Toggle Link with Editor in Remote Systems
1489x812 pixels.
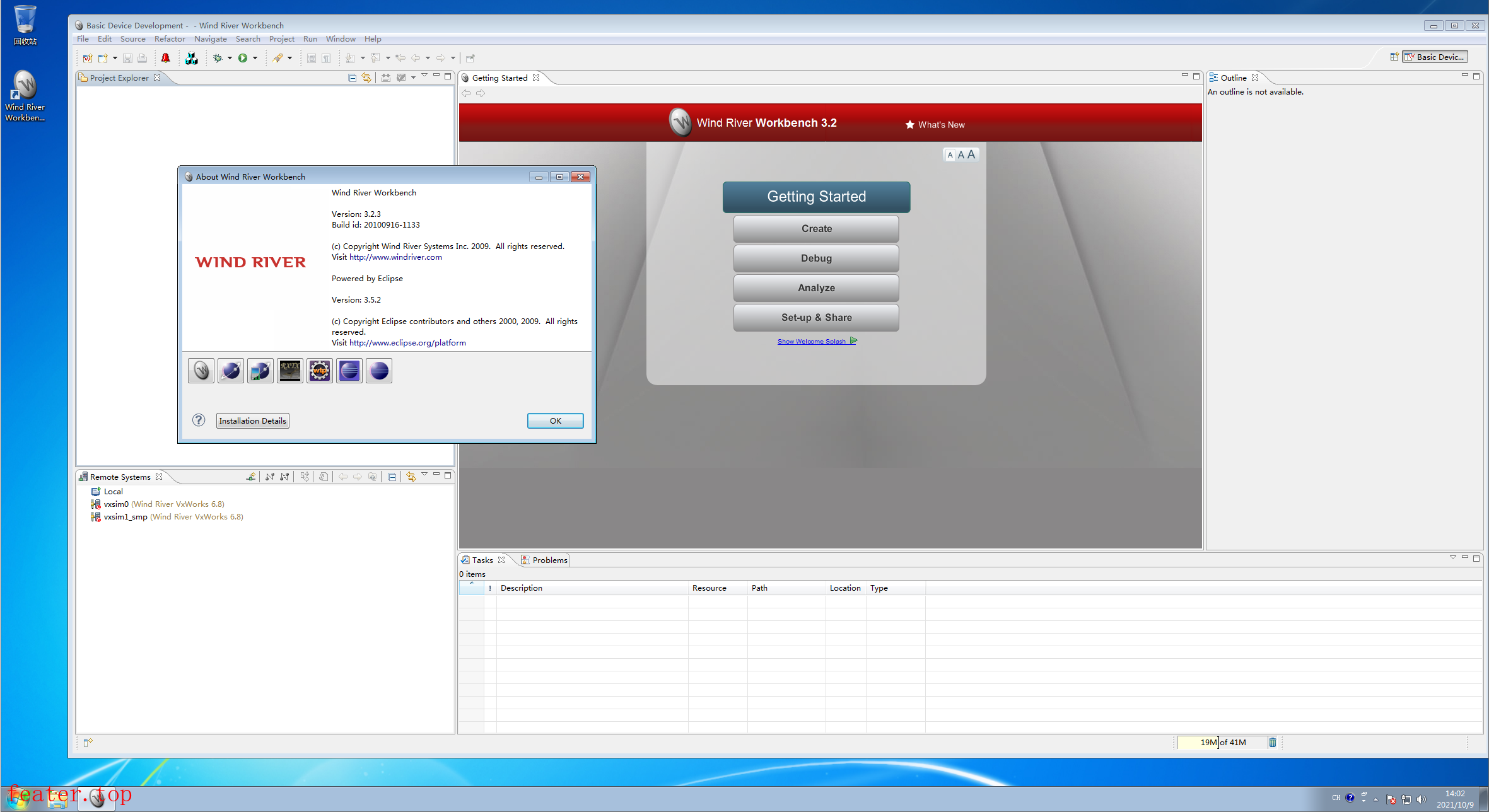point(411,477)
